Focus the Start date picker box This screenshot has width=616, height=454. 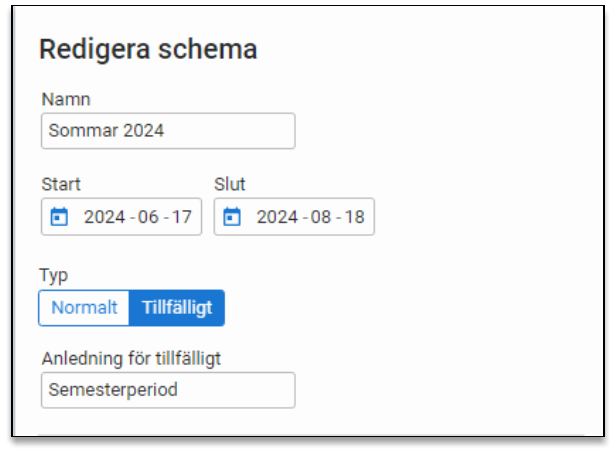coord(121,217)
